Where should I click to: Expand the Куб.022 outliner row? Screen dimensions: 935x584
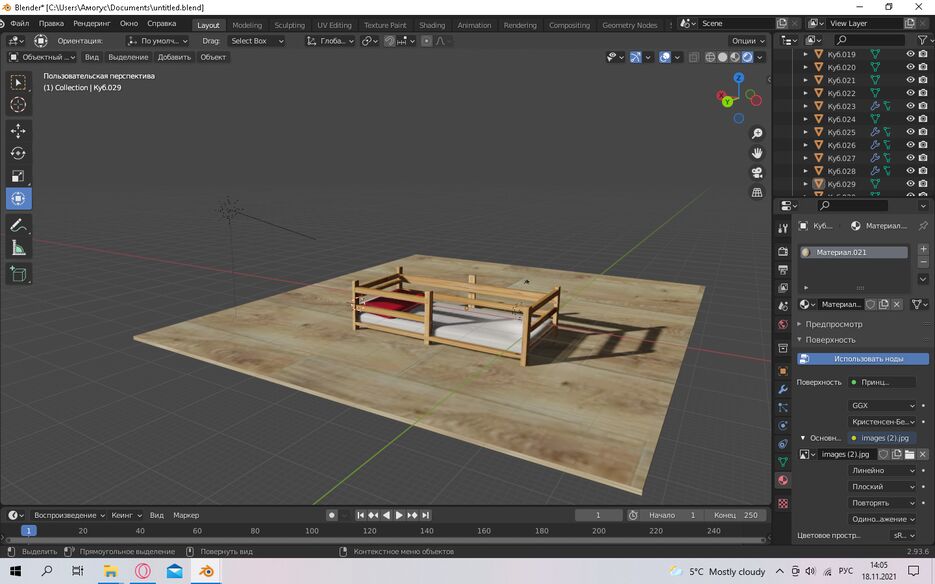pos(806,93)
